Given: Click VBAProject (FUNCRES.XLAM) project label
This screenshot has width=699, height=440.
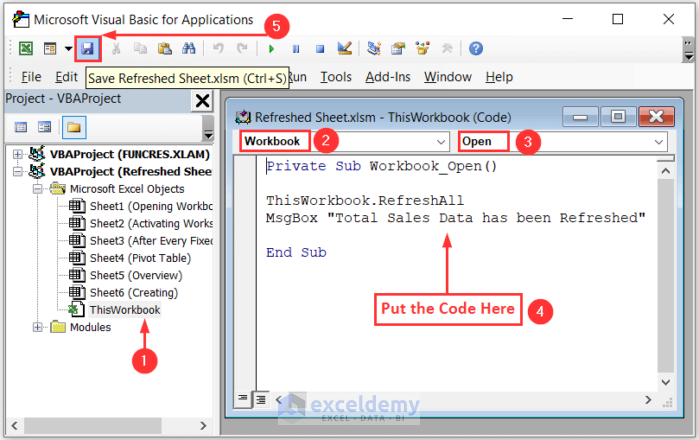Looking at the screenshot, I should click(x=130, y=154).
